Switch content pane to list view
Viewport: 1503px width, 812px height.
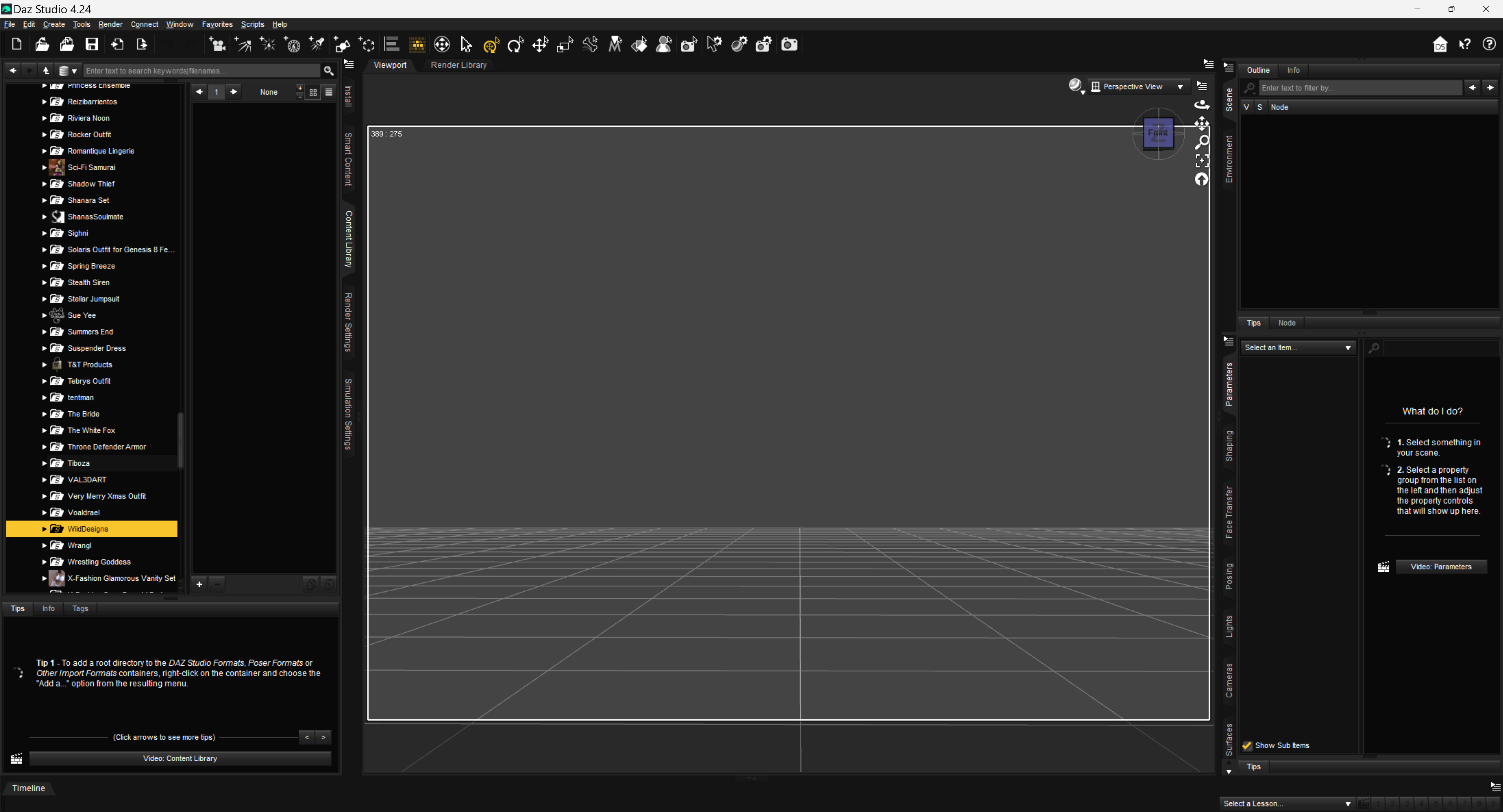point(329,92)
